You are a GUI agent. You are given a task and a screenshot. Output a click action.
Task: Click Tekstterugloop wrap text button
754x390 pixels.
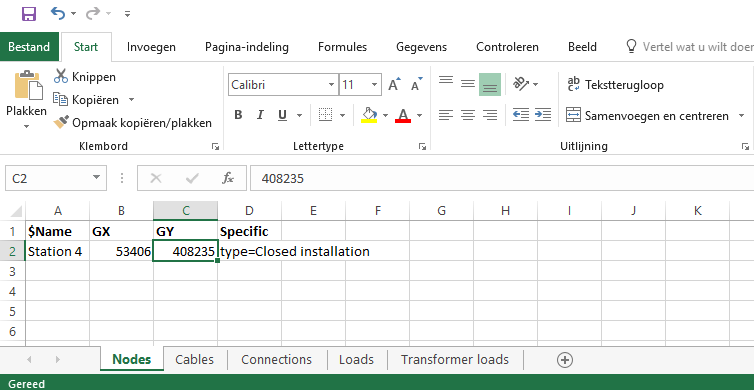(x=616, y=85)
